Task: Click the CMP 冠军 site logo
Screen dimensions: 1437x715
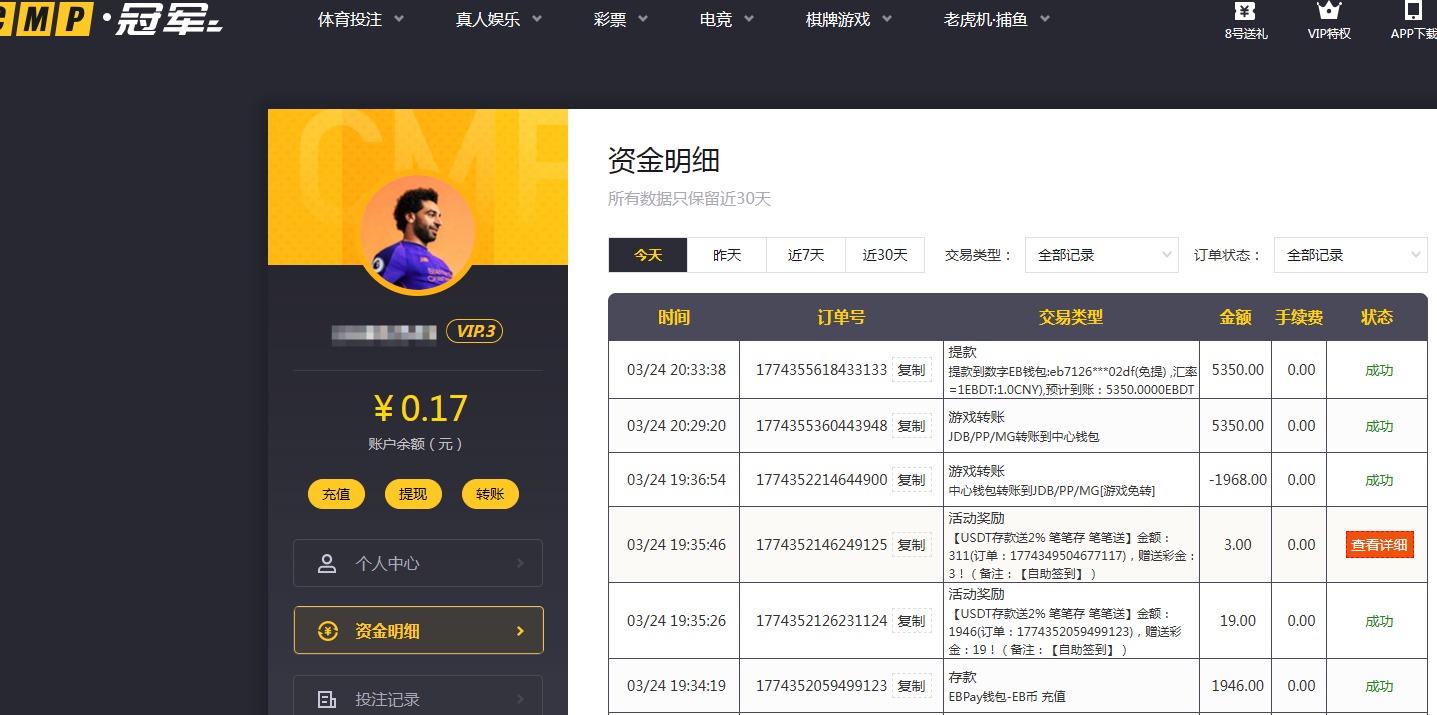Action: pyautogui.click(x=100, y=20)
